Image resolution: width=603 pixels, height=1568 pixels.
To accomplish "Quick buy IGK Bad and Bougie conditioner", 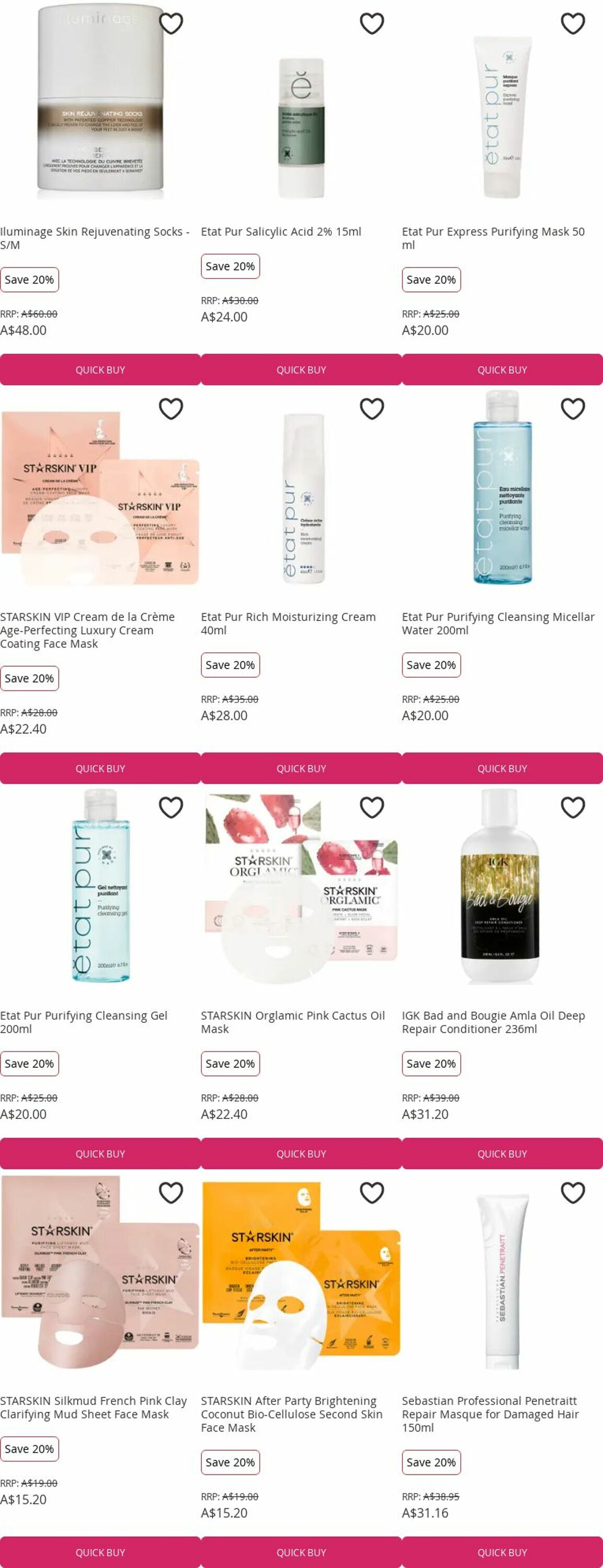I will [503, 1154].
